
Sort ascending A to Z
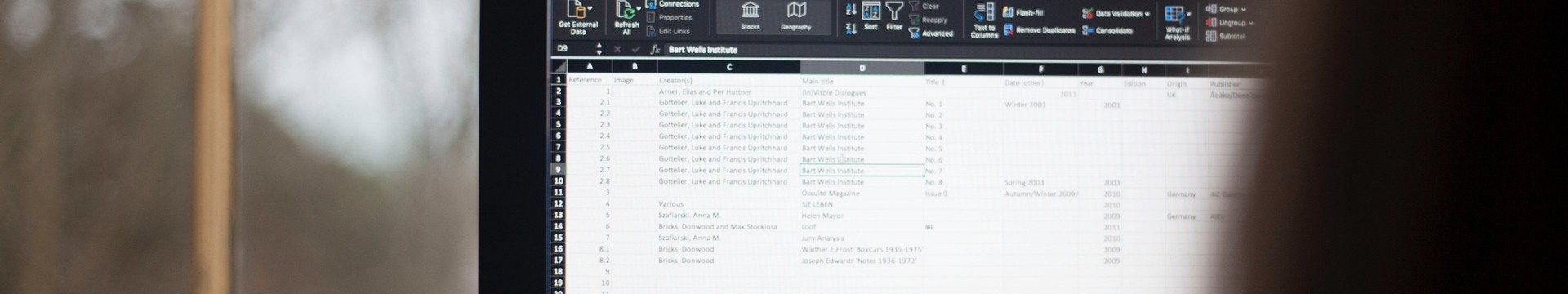[x=851, y=10]
